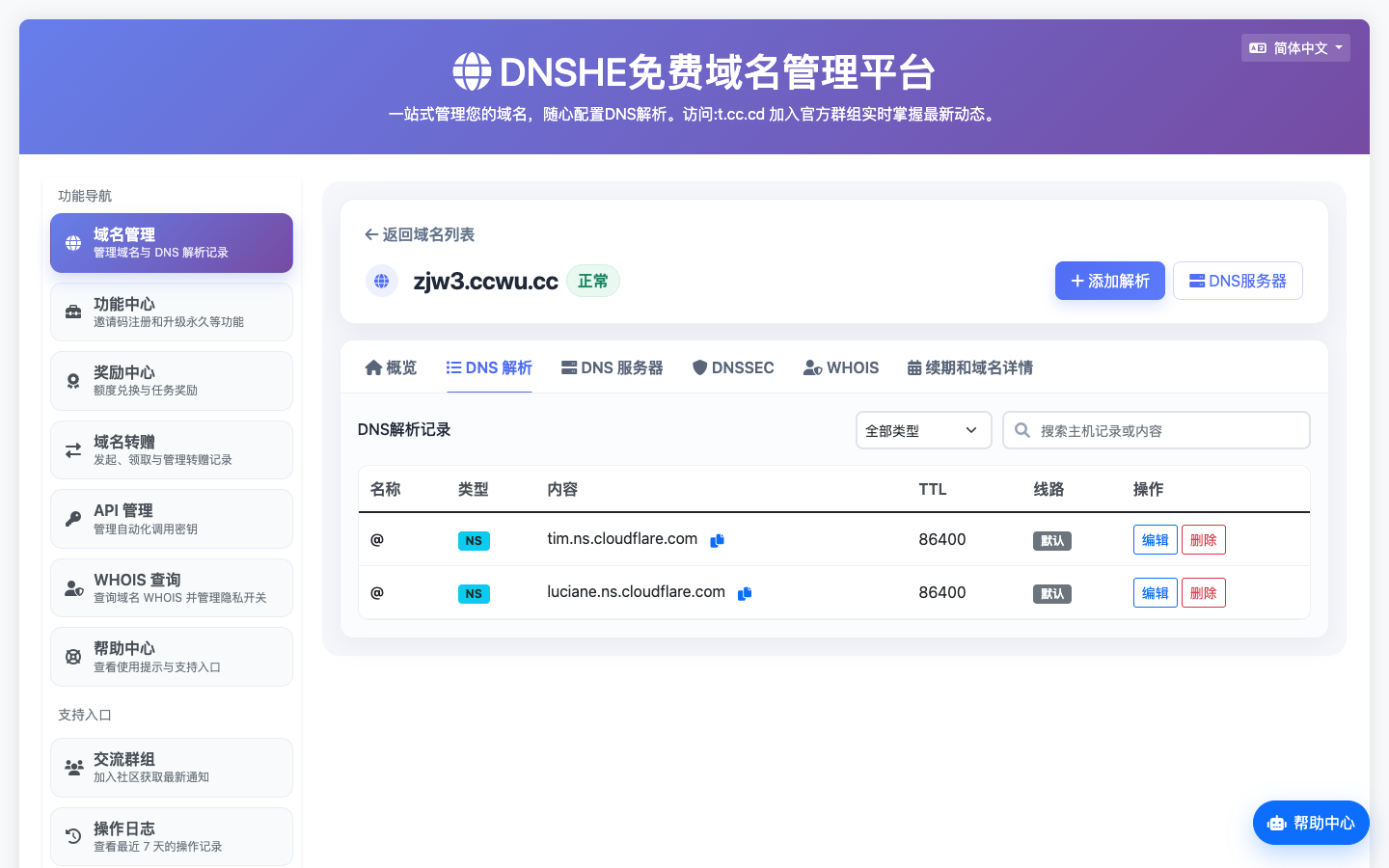Click the DNS解析记录 section heading

404,429
